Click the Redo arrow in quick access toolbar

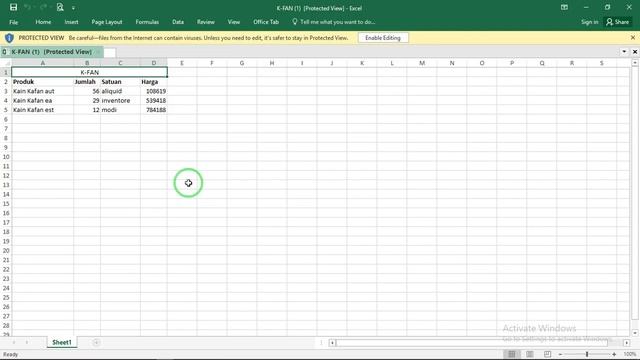click(43, 7)
